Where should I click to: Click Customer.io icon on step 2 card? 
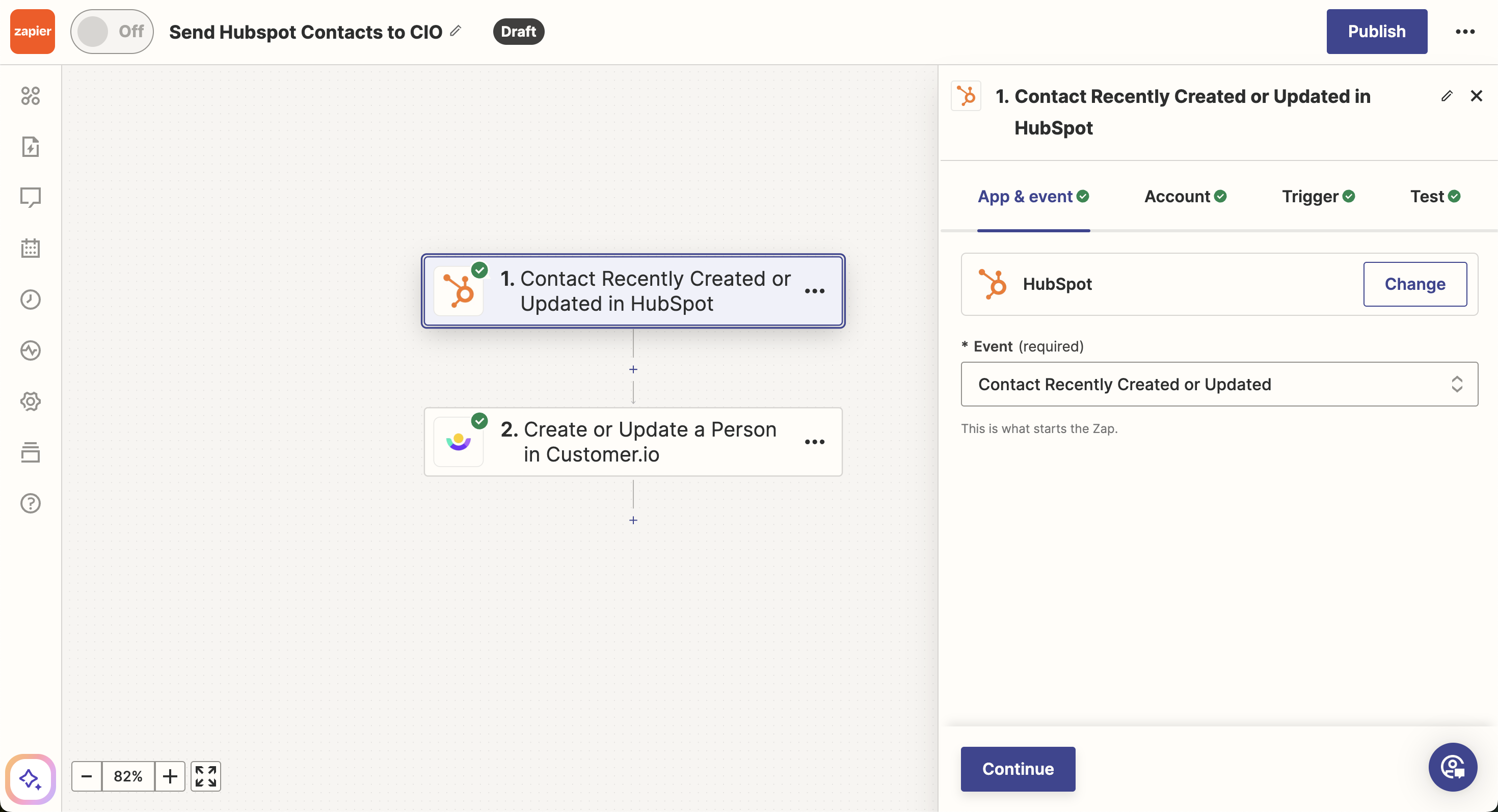(x=458, y=442)
